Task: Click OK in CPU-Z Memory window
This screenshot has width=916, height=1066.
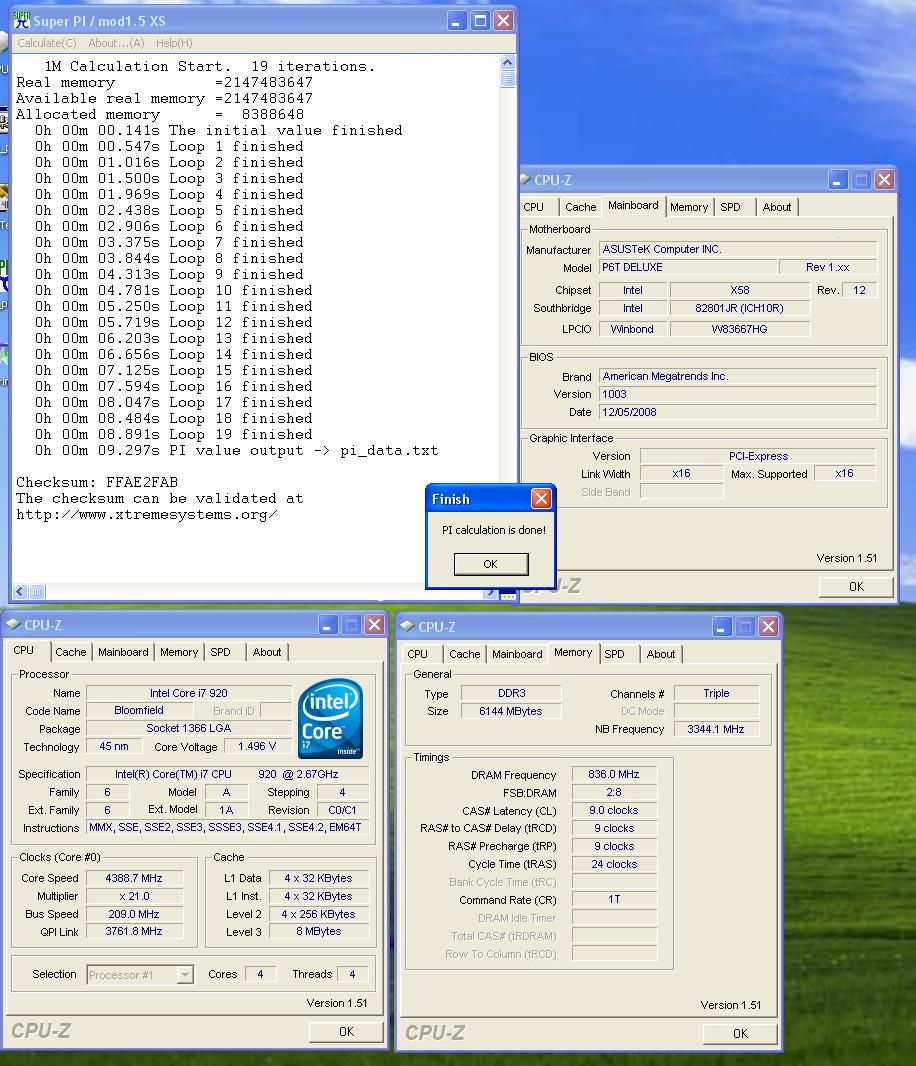Action: click(741, 1033)
